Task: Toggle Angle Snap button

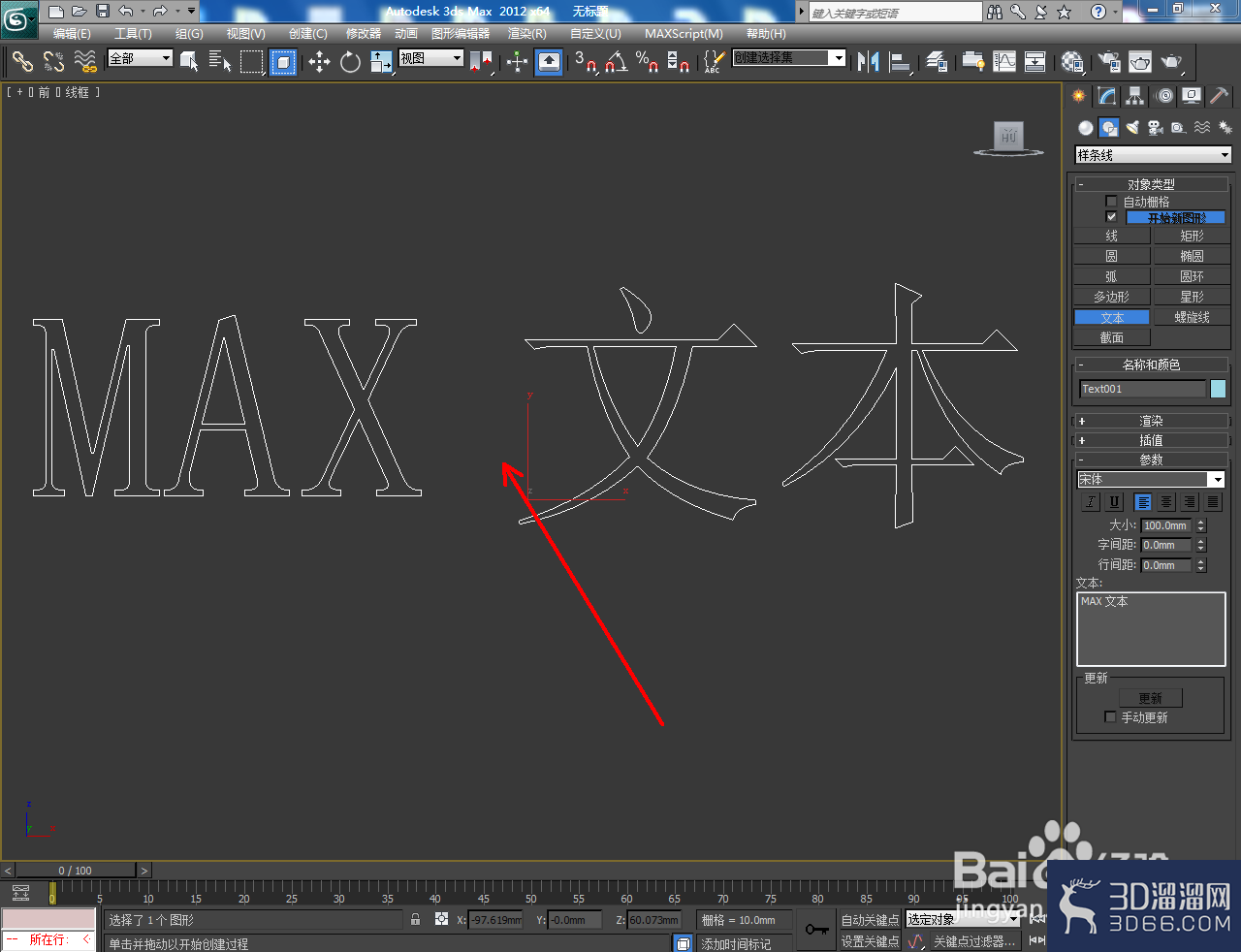Action: pyautogui.click(x=616, y=62)
